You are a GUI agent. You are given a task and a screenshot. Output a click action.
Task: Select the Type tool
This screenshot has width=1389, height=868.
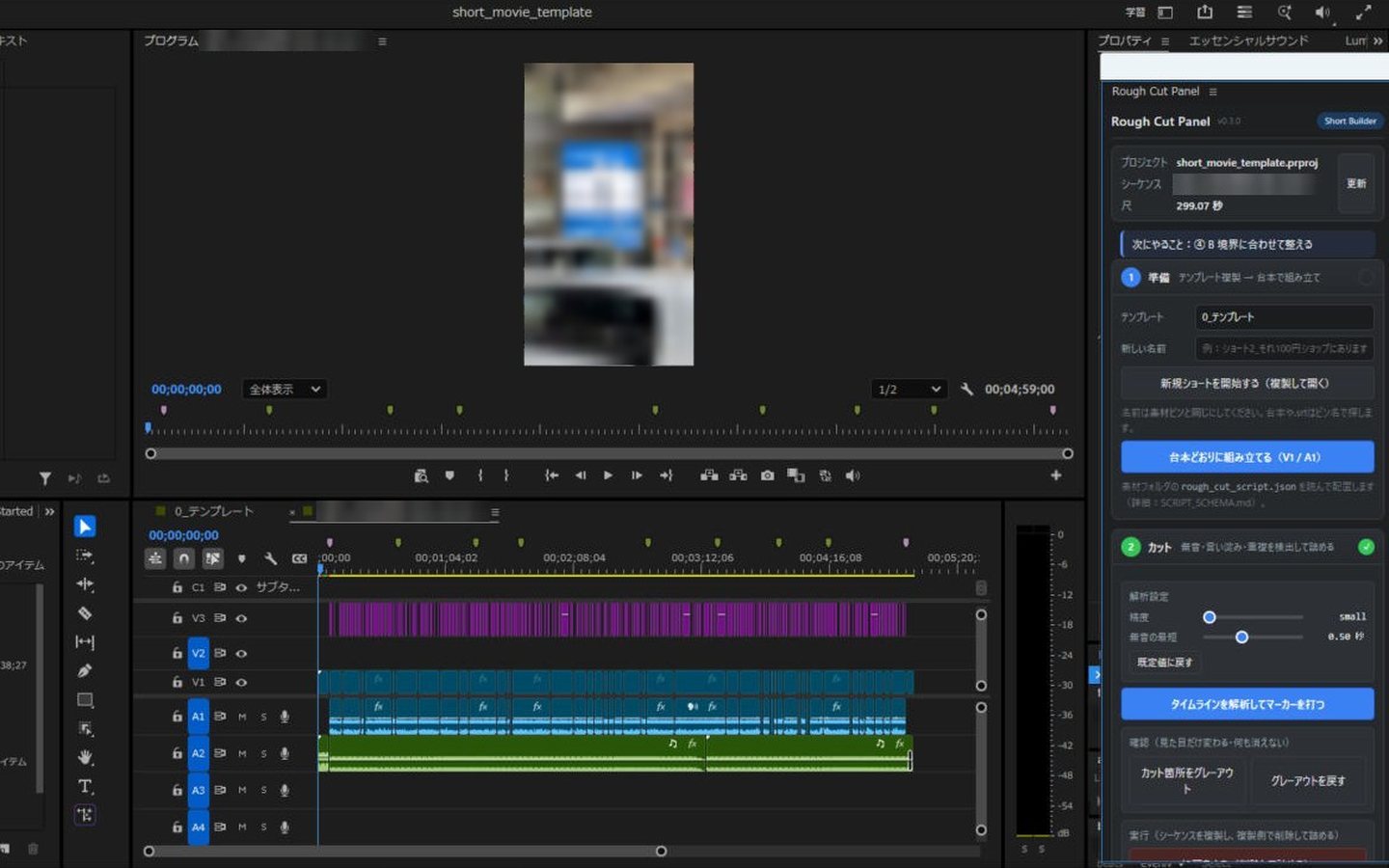[85, 786]
